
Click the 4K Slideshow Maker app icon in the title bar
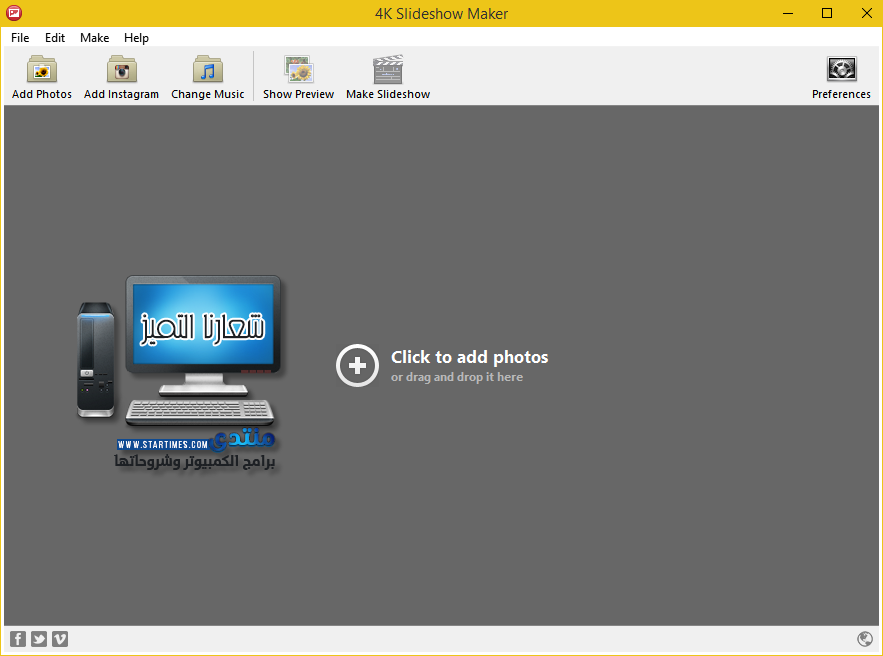coord(14,13)
